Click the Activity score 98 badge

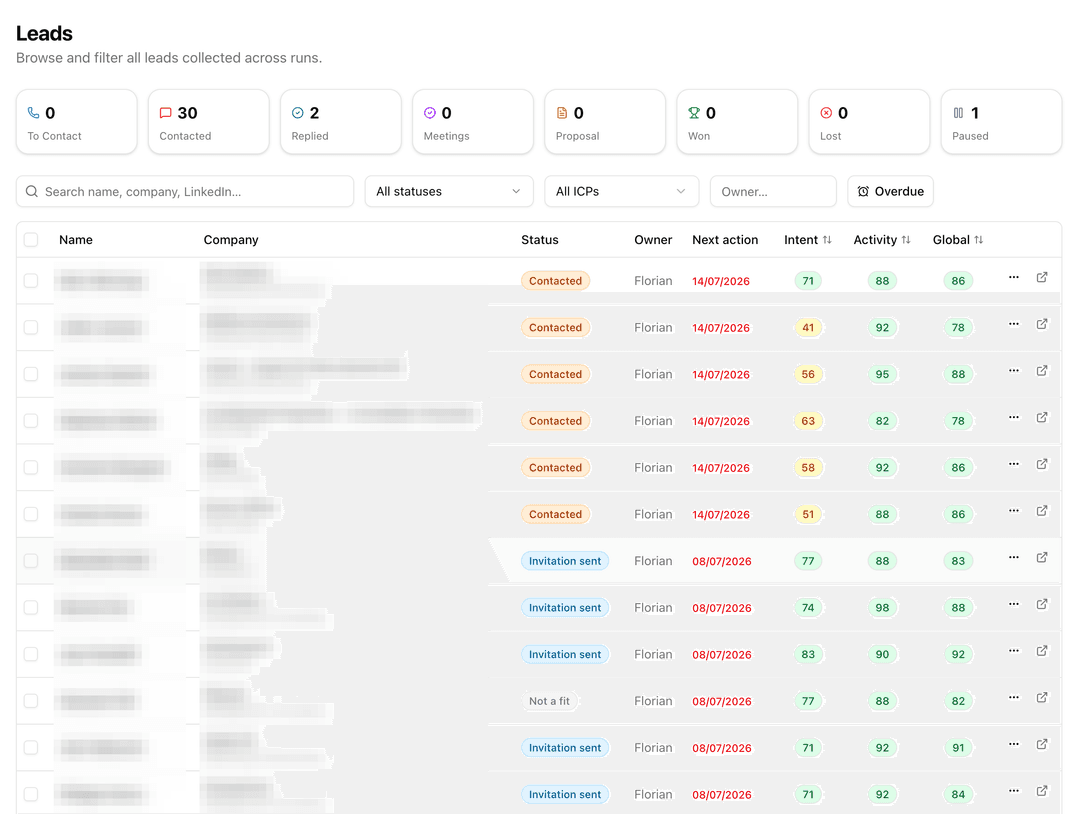pyautogui.click(x=882, y=607)
